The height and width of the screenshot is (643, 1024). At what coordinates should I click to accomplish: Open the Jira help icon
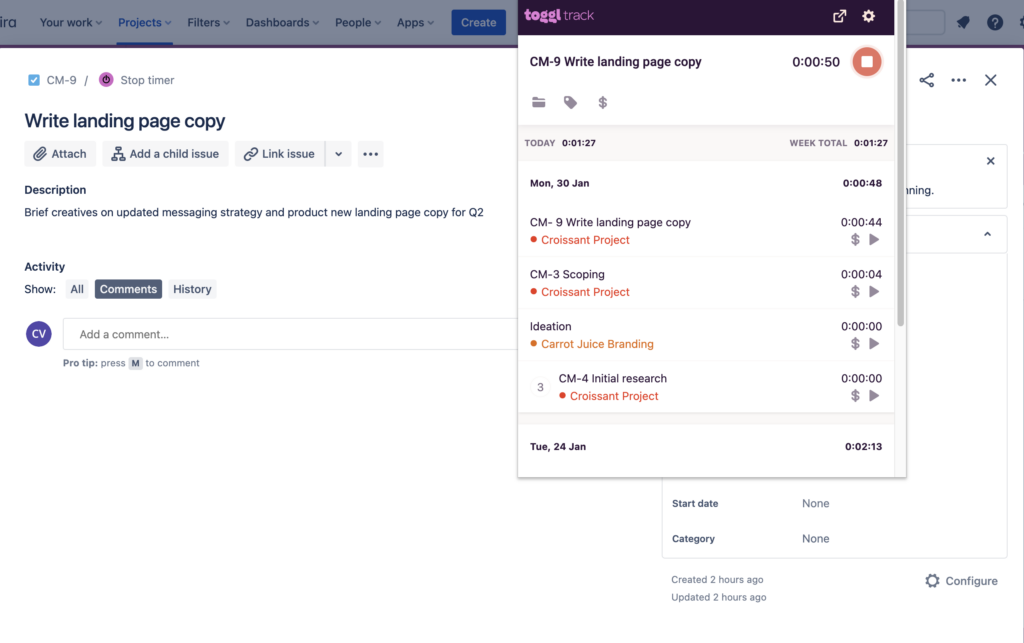pyautogui.click(x=995, y=22)
